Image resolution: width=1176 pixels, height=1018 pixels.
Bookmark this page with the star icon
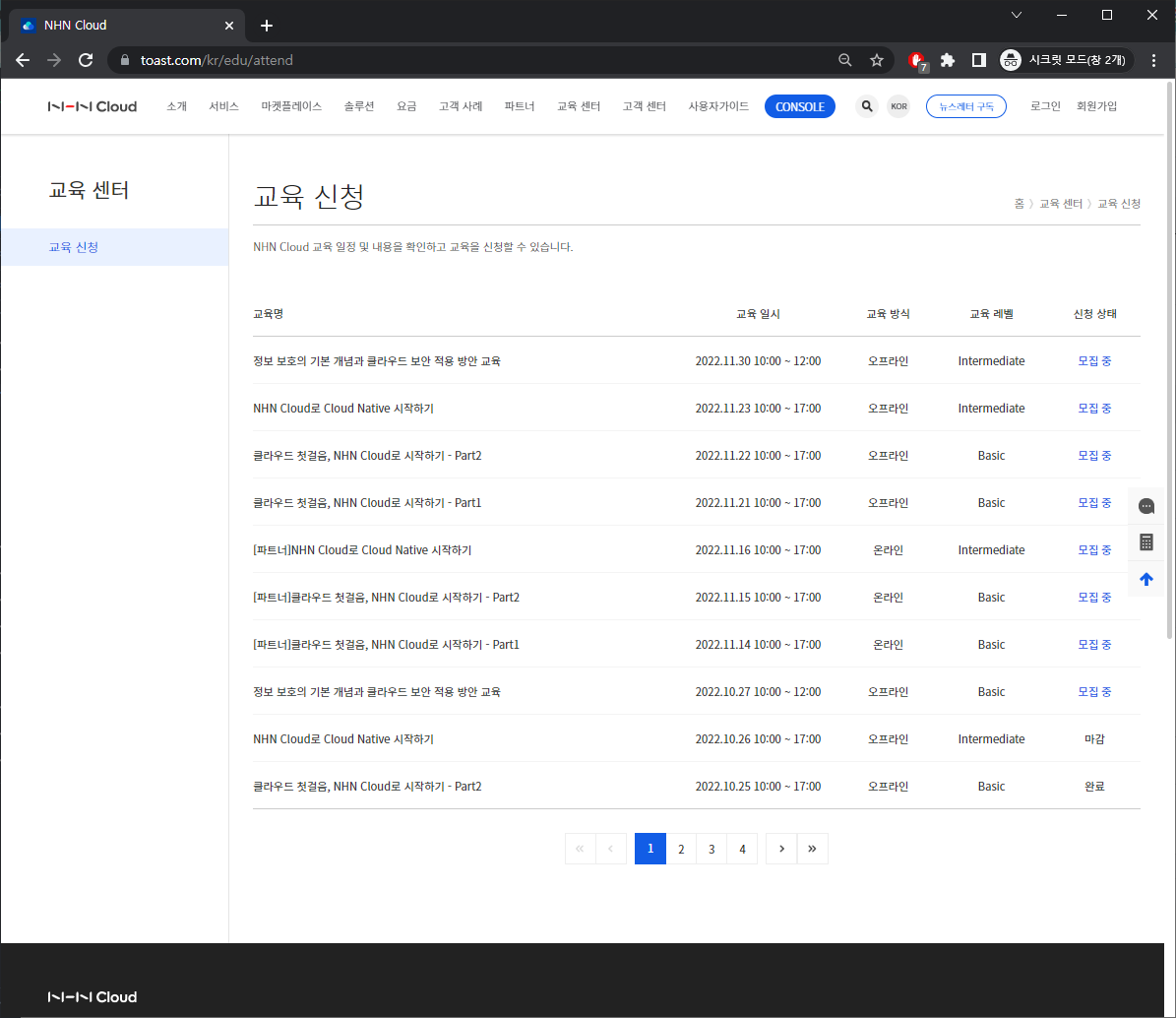click(876, 60)
